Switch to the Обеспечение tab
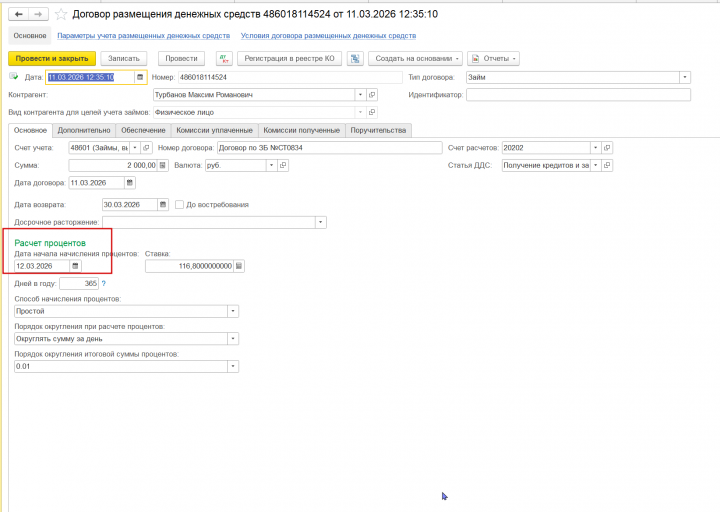This screenshot has height=512, width=720. (143, 130)
